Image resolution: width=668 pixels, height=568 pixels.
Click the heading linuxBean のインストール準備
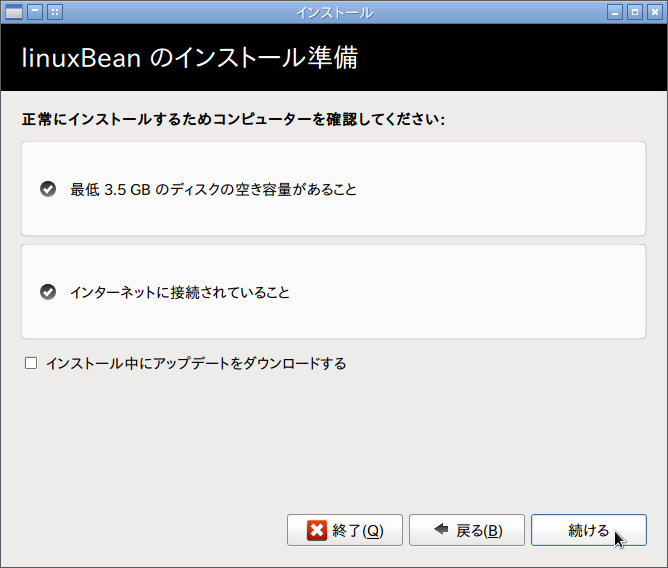click(x=190, y=58)
